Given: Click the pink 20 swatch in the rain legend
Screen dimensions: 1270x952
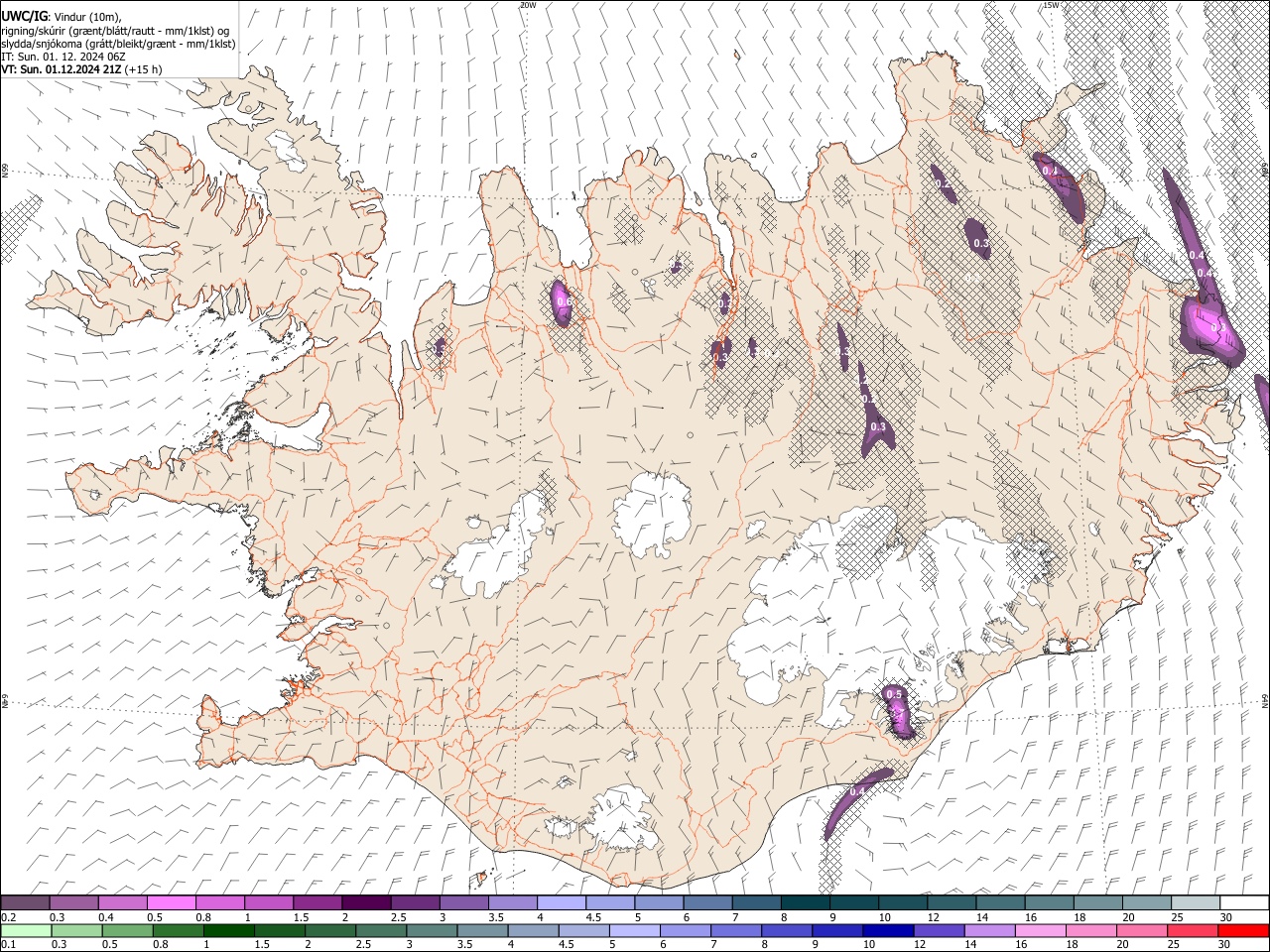Looking at the screenshot, I should [1143, 930].
